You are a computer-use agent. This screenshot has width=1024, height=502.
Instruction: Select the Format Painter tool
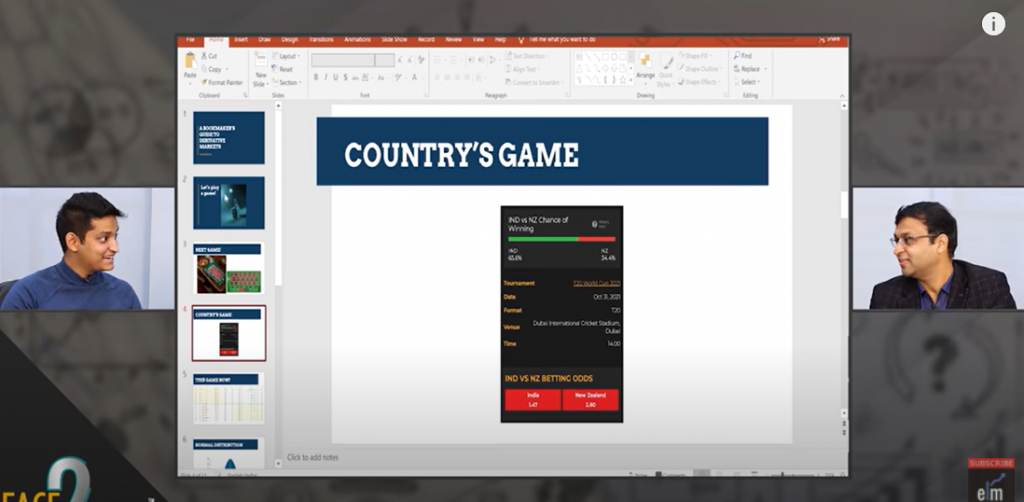tap(222, 83)
